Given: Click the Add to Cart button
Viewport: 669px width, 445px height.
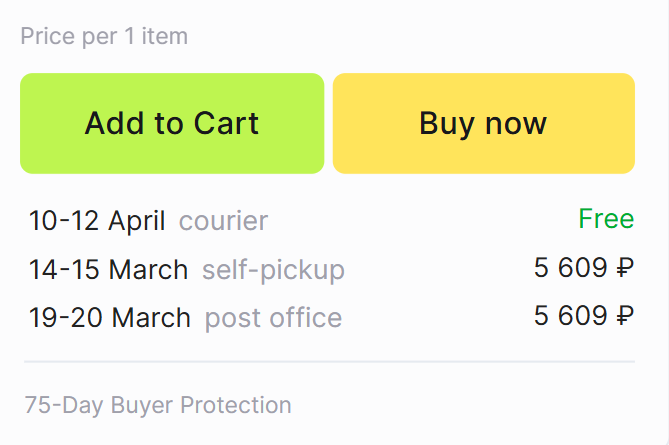Looking at the screenshot, I should point(172,123).
